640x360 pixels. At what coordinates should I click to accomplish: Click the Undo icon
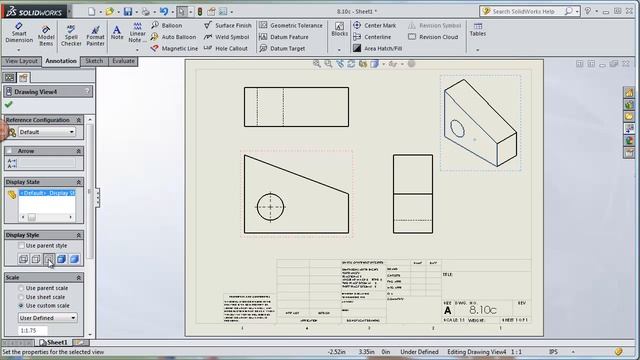click(164, 11)
